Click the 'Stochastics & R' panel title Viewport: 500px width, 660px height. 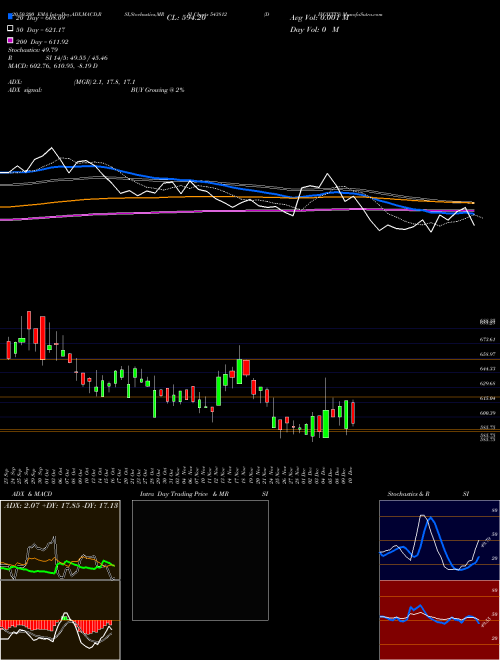408,494
